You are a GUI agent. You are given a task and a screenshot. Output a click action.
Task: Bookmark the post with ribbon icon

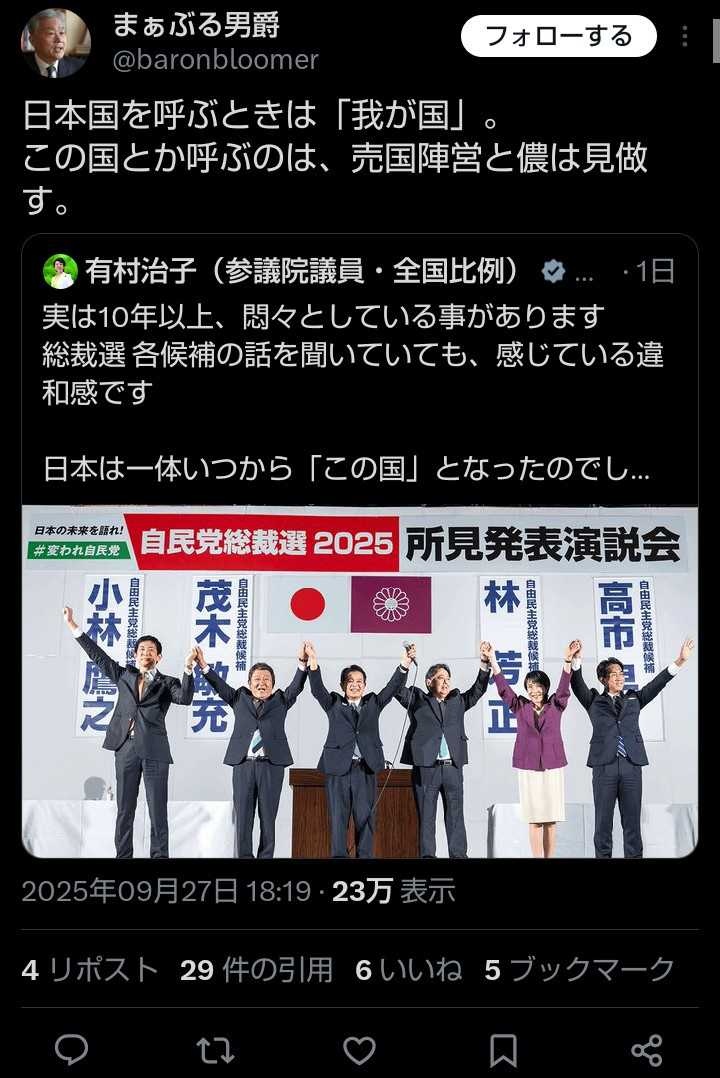click(x=503, y=1050)
